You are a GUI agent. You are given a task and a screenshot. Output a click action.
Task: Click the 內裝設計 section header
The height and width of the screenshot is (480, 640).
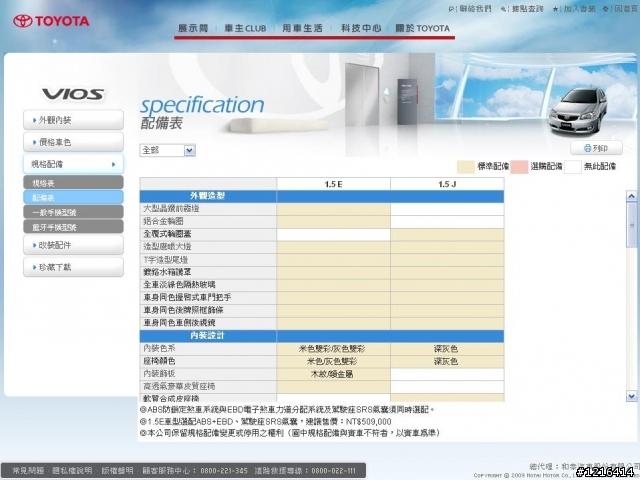point(208,336)
